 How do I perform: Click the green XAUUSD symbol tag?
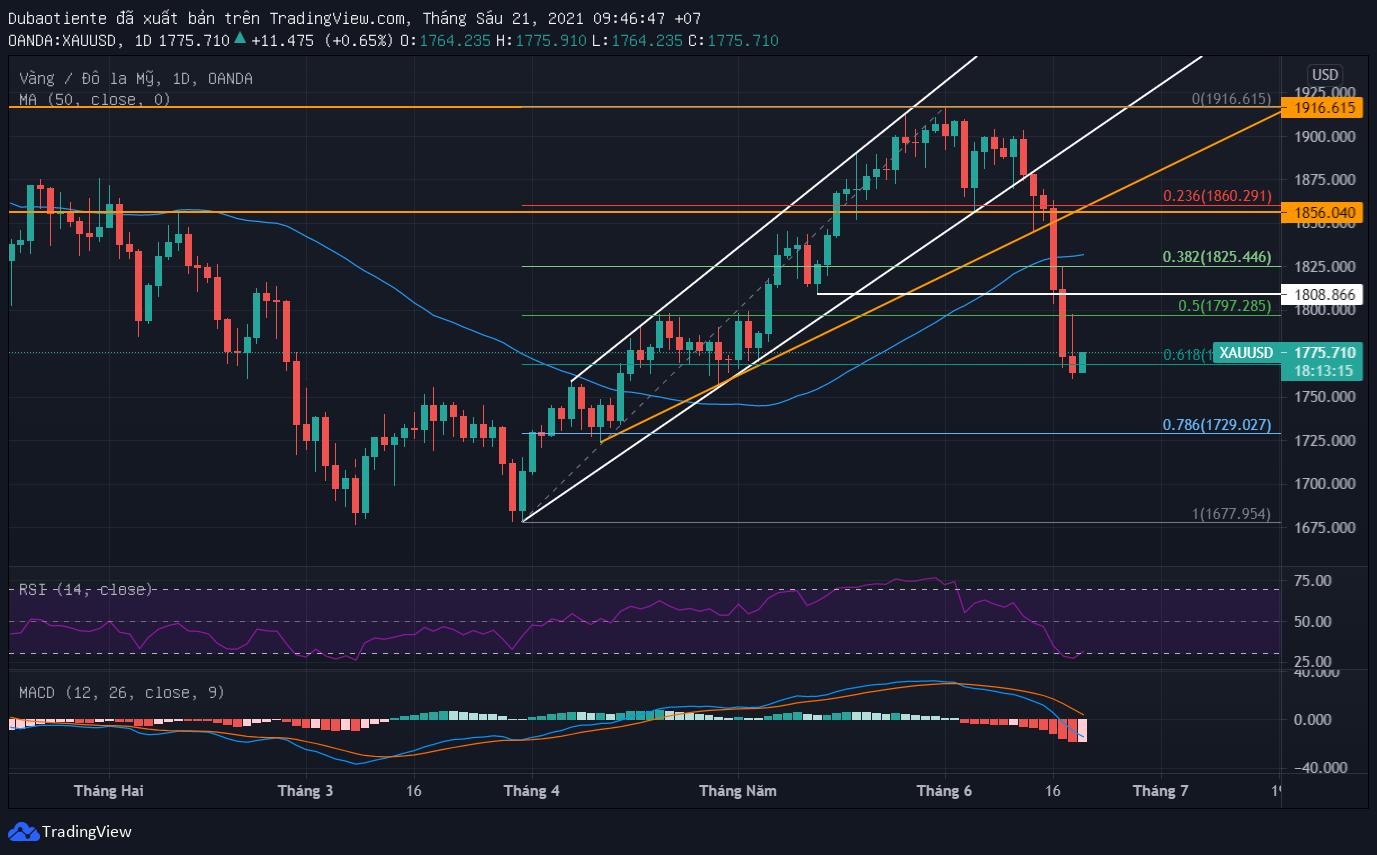pos(1248,352)
